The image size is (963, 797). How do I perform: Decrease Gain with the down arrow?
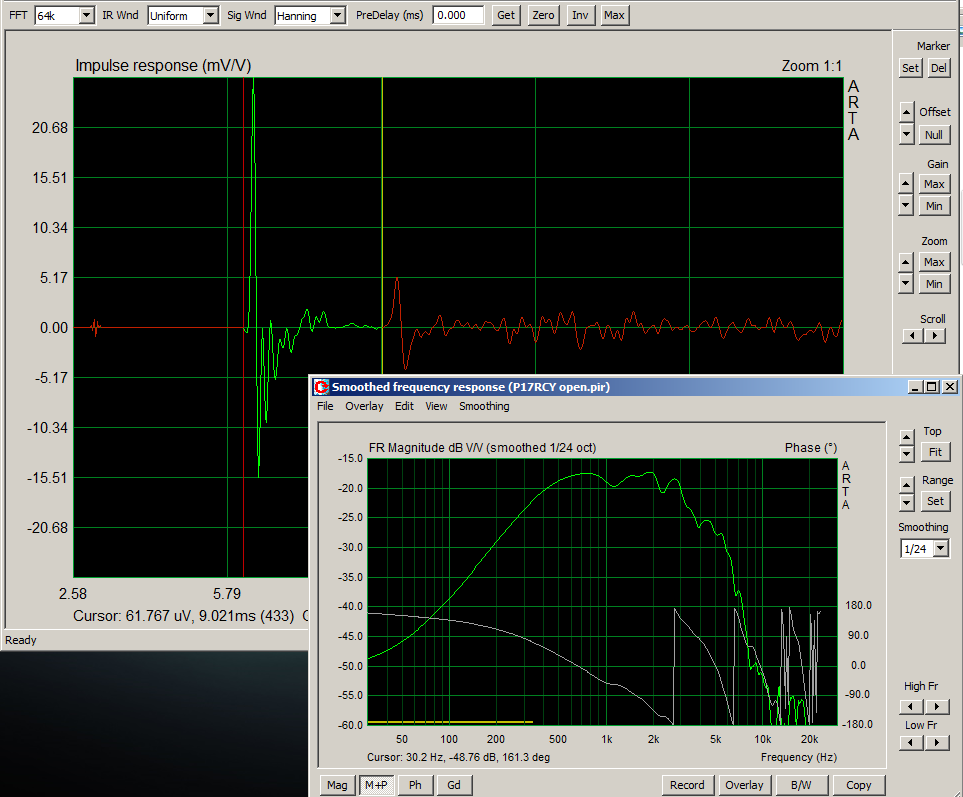coord(906,206)
